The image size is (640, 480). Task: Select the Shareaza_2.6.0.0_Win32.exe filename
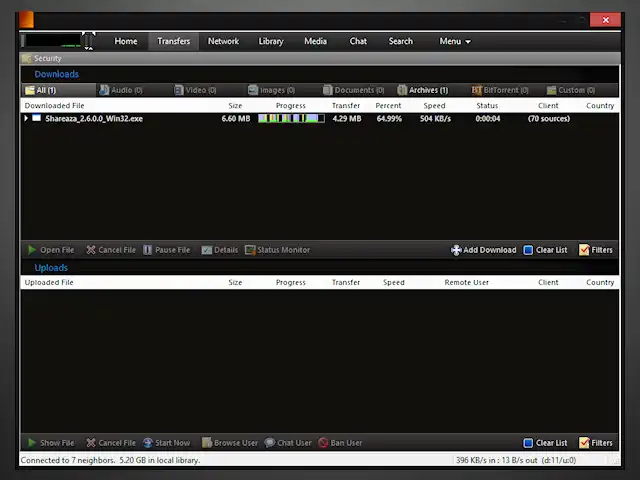pyautogui.click(x=94, y=119)
